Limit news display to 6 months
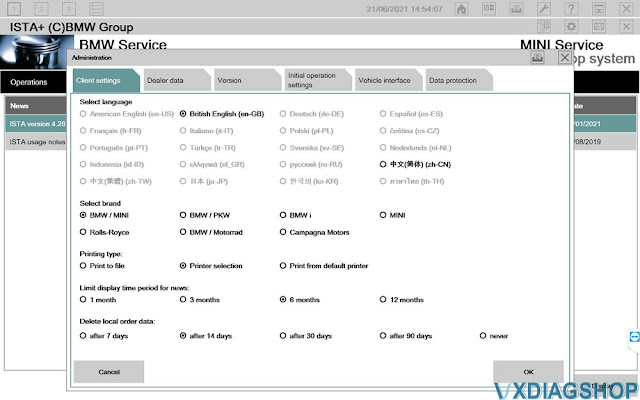This screenshot has width=640, height=400. (x=300, y=300)
